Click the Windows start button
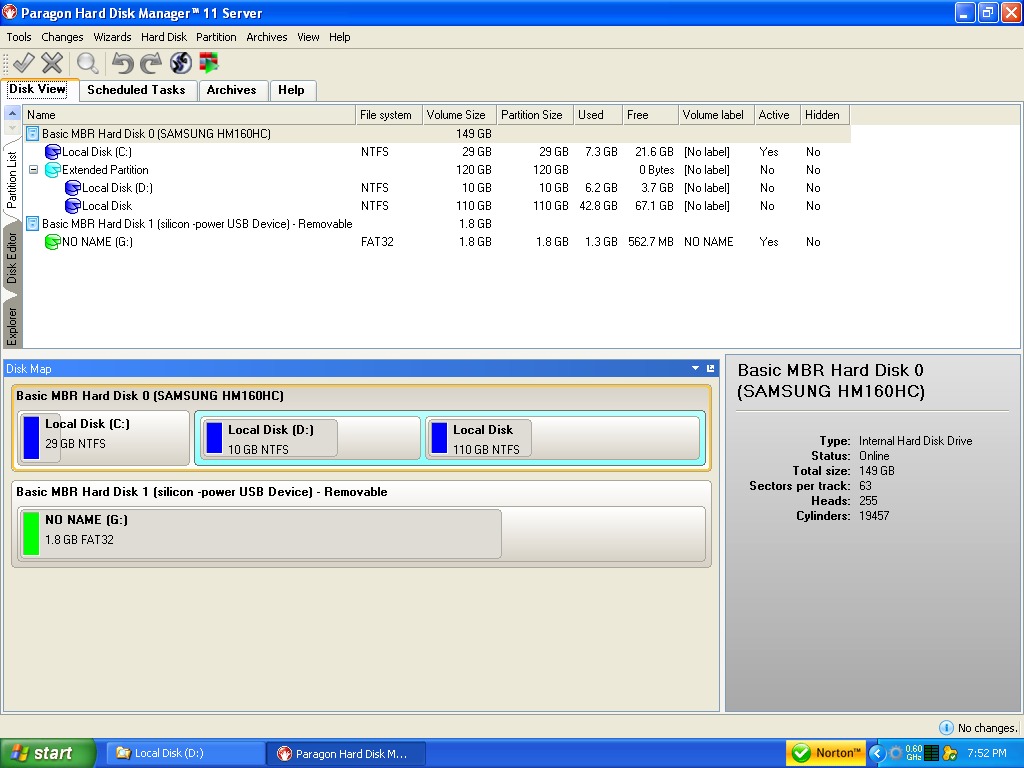This screenshot has width=1024, height=768. tap(47, 753)
